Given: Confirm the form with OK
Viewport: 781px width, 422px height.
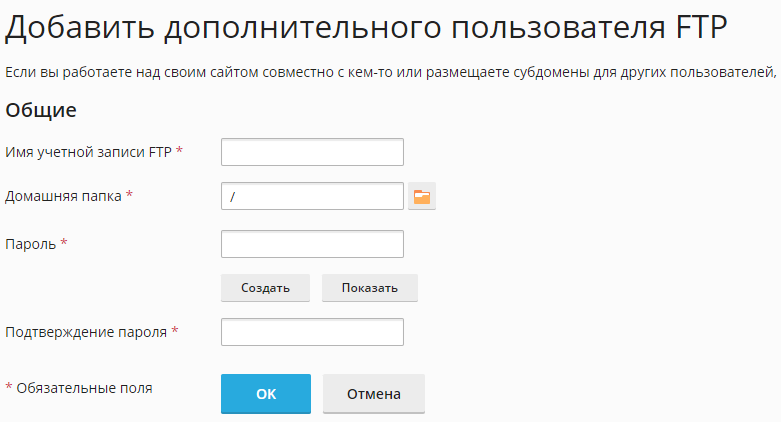Looking at the screenshot, I should pyautogui.click(x=265, y=394).
